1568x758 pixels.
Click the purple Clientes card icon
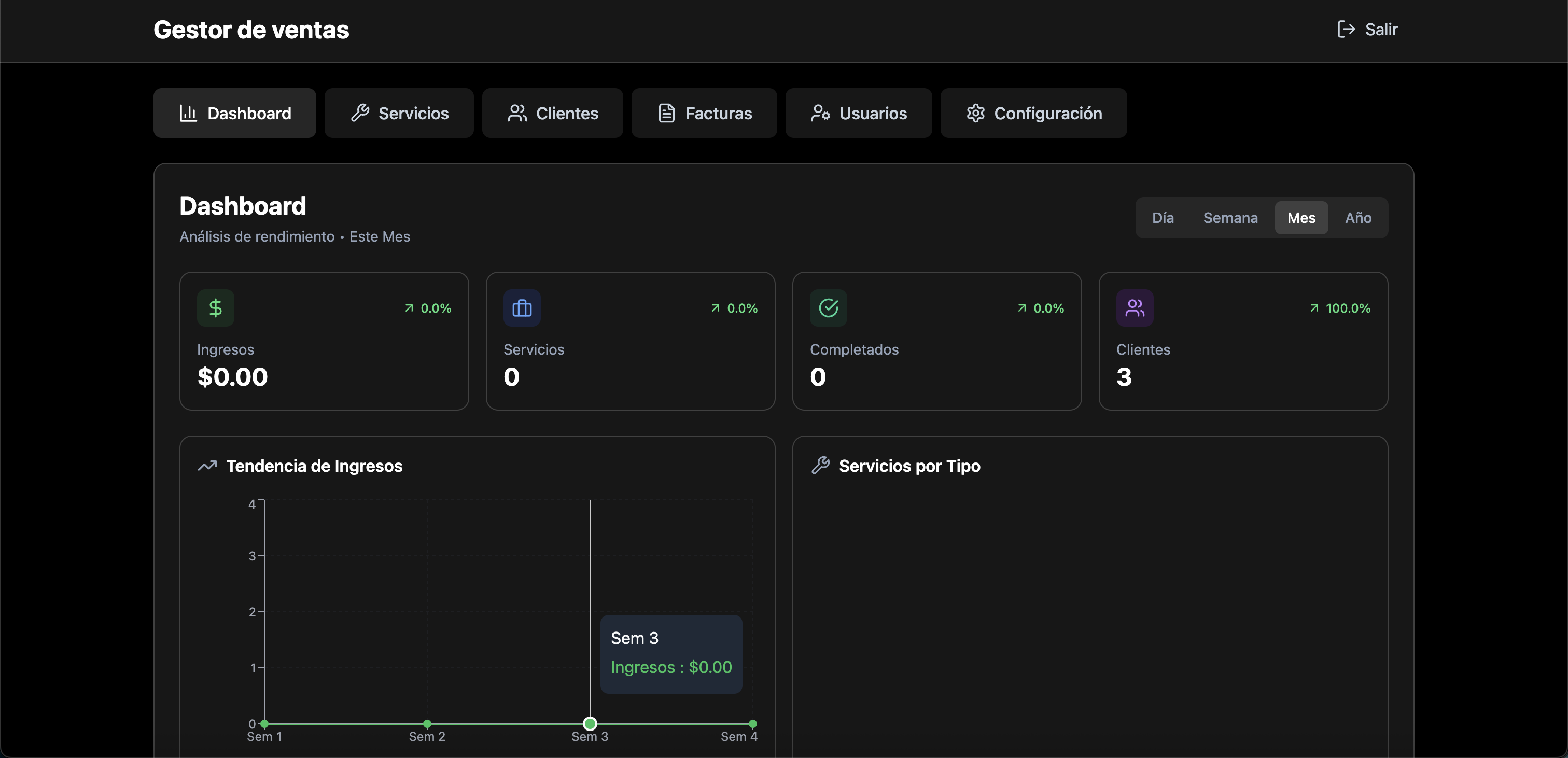click(x=1135, y=308)
